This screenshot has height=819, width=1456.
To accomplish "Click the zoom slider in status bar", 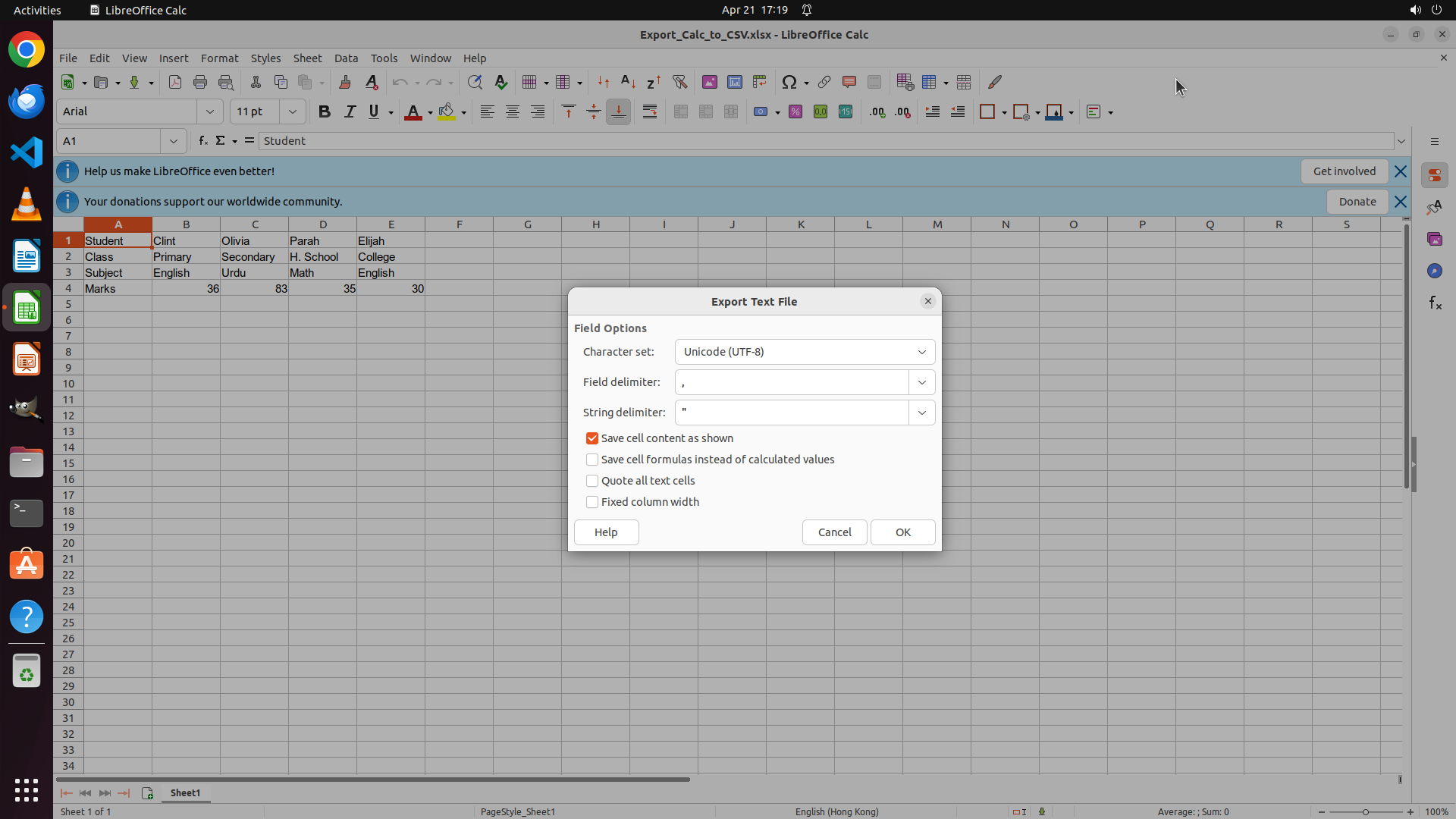I will 1366,812.
